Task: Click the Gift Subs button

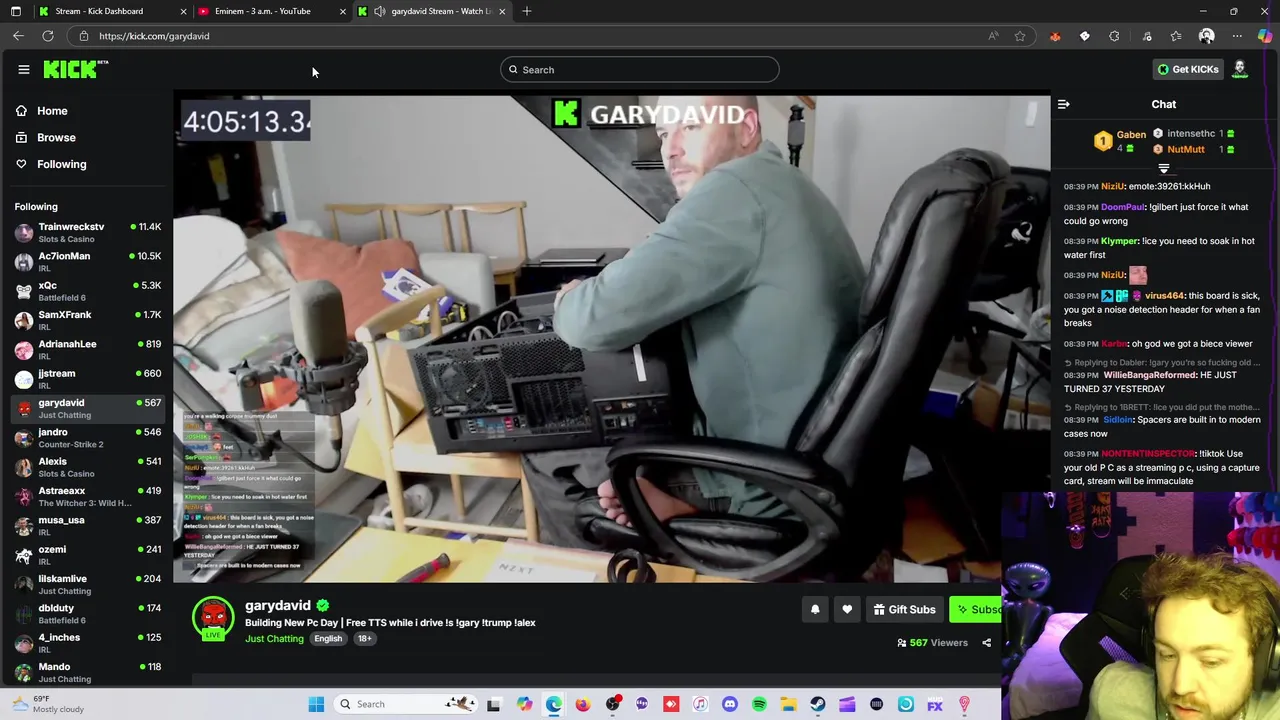Action: (x=904, y=609)
